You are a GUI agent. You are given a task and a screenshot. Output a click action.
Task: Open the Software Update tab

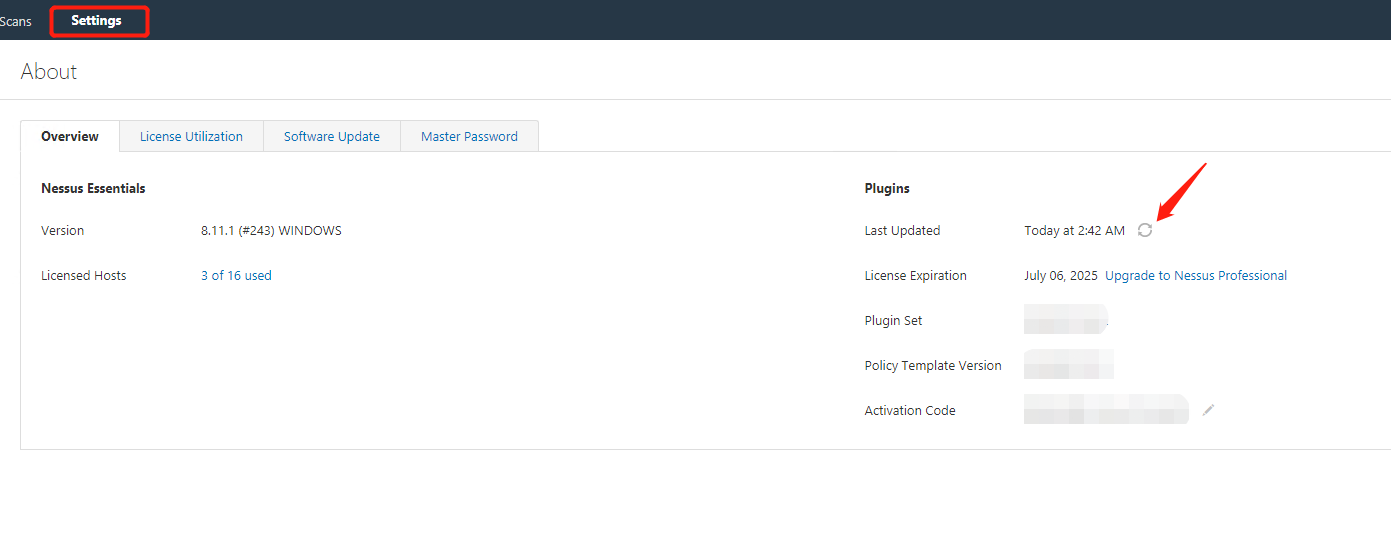pos(332,136)
